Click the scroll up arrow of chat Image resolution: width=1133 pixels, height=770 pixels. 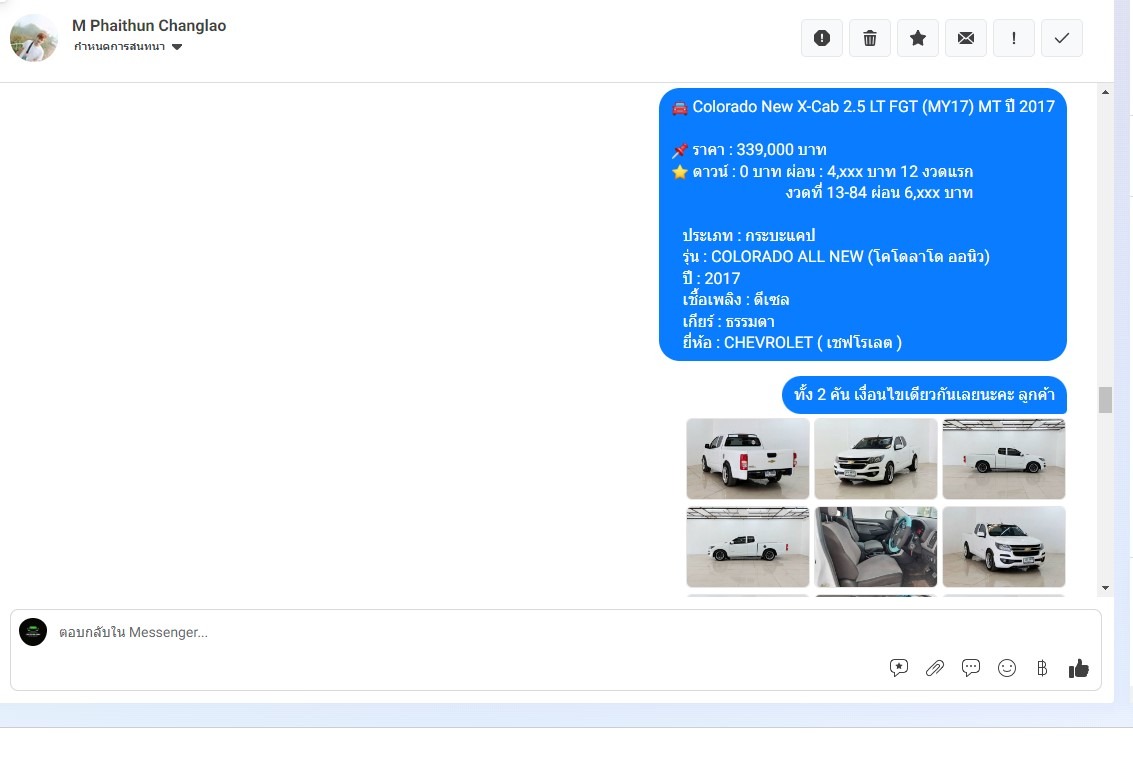[x=1105, y=92]
